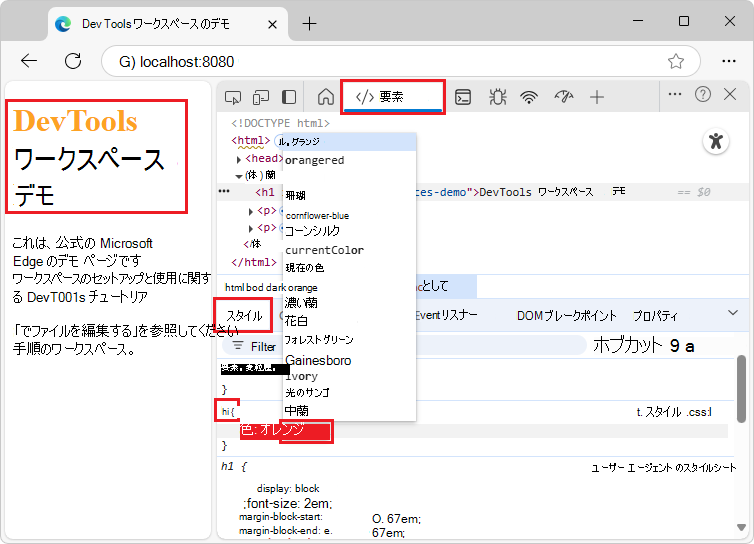Click the DOM node actions ellipsis beside h1
Screen dimensions: 754x544
point(224,191)
